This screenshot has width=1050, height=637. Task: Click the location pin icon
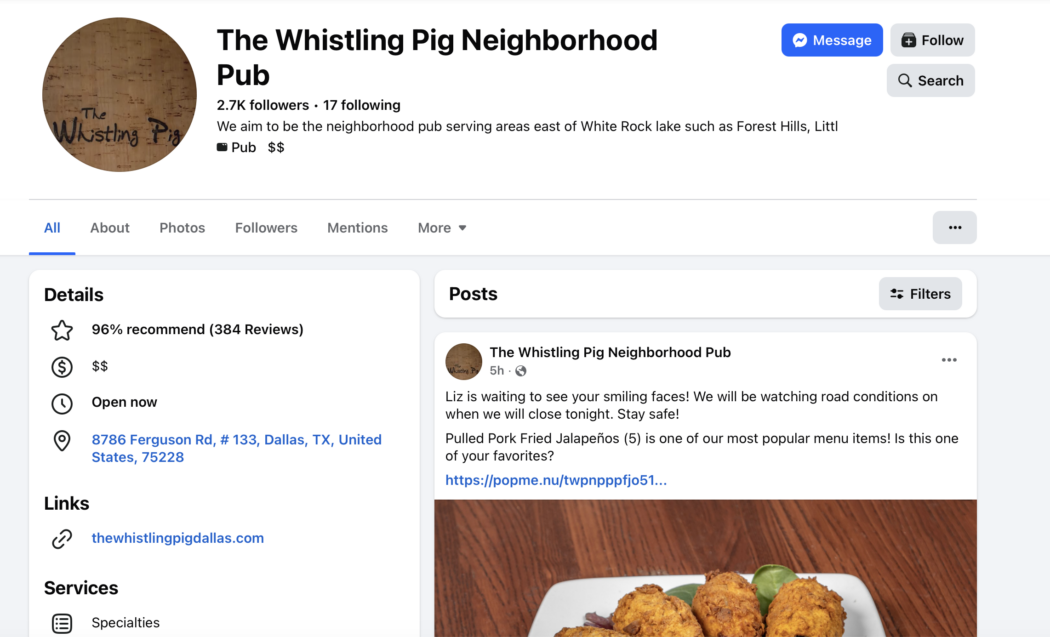pyautogui.click(x=62, y=441)
